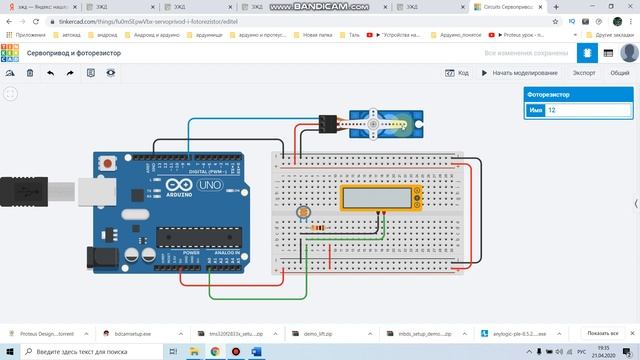Go back in browser
Viewport: 640px width, 360px height.
tap(9, 22)
